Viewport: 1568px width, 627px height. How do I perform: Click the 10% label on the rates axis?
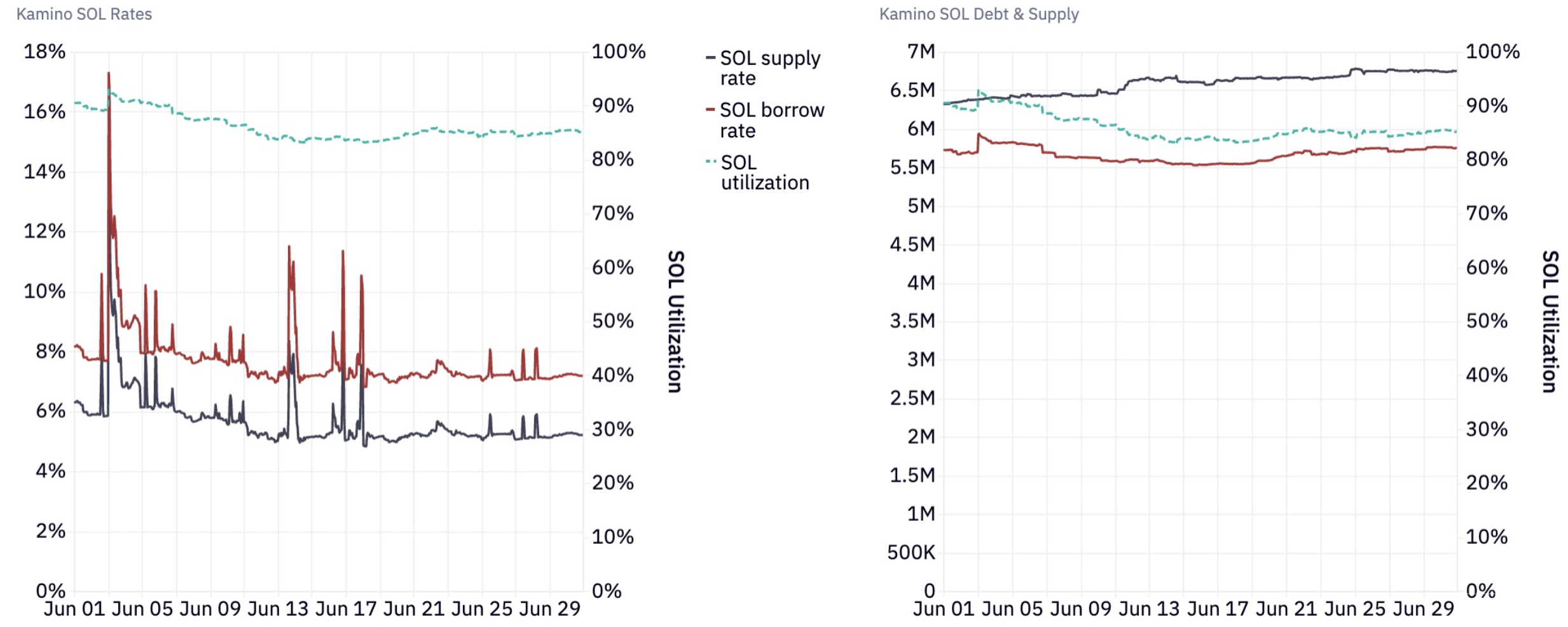[x=45, y=291]
